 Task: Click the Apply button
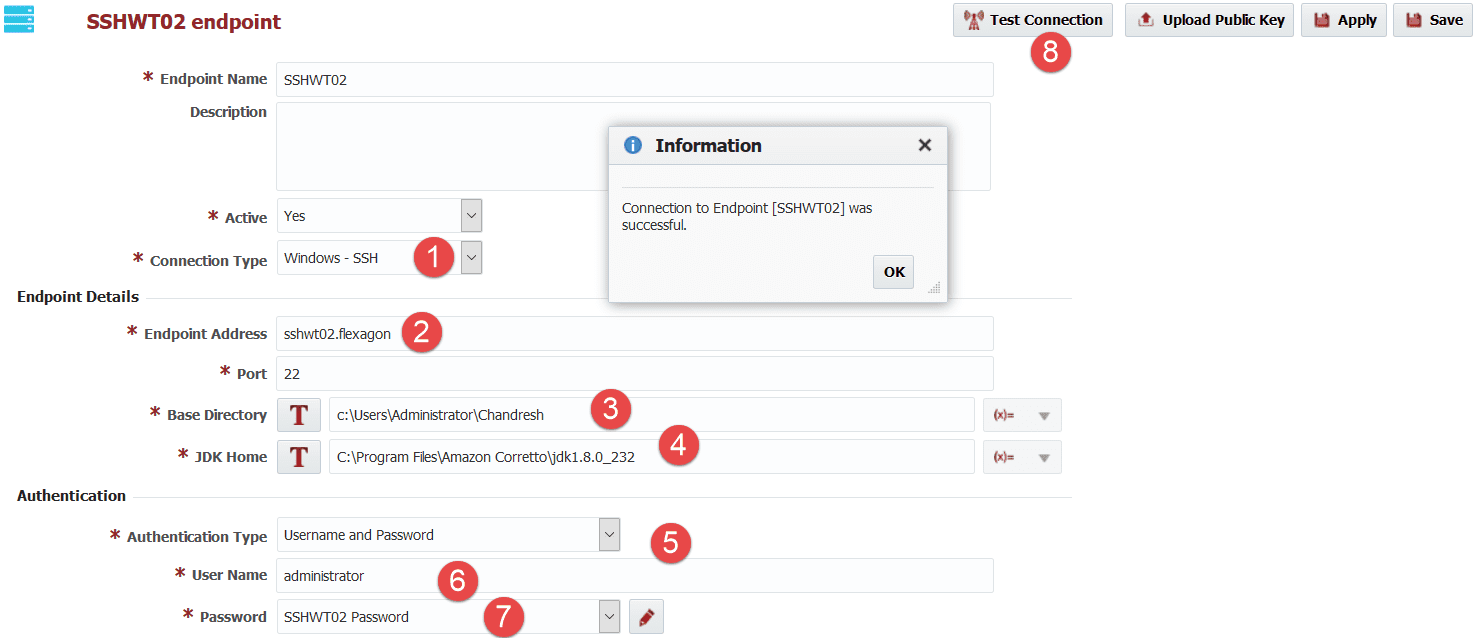pos(1345,20)
